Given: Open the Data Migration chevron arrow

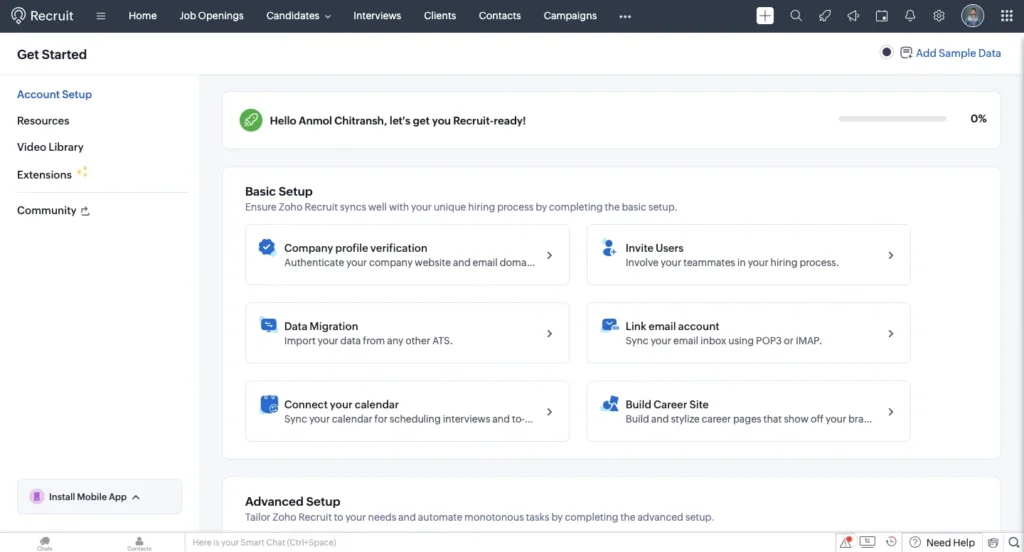Looking at the screenshot, I should pyautogui.click(x=549, y=334).
